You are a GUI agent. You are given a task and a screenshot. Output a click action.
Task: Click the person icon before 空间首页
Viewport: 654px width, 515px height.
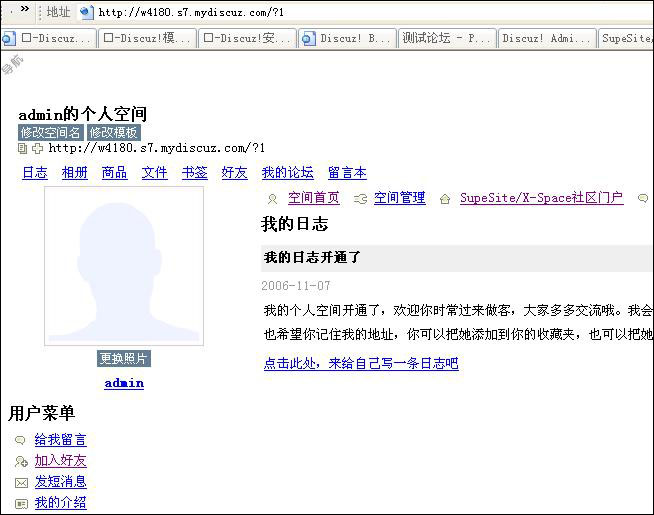(272, 199)
